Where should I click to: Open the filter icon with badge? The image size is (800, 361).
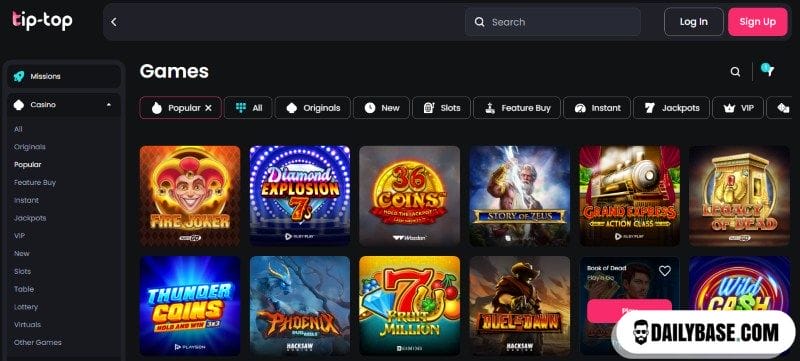[767, 70]
